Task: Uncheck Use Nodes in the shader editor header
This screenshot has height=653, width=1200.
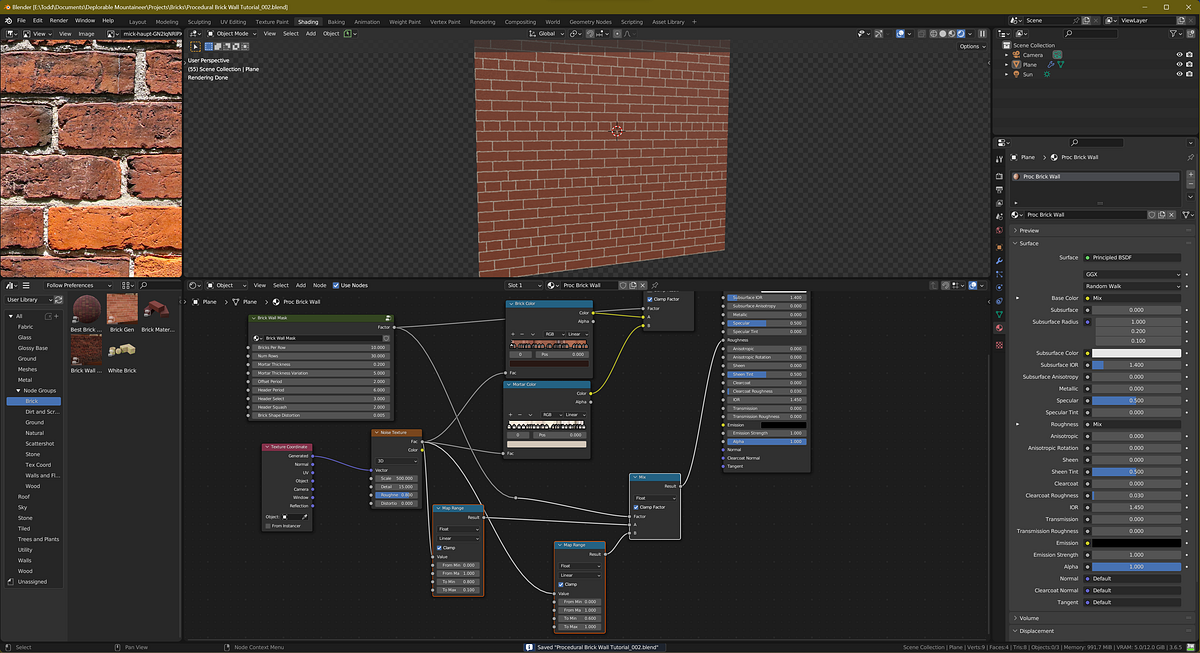Action: (335, 285)
